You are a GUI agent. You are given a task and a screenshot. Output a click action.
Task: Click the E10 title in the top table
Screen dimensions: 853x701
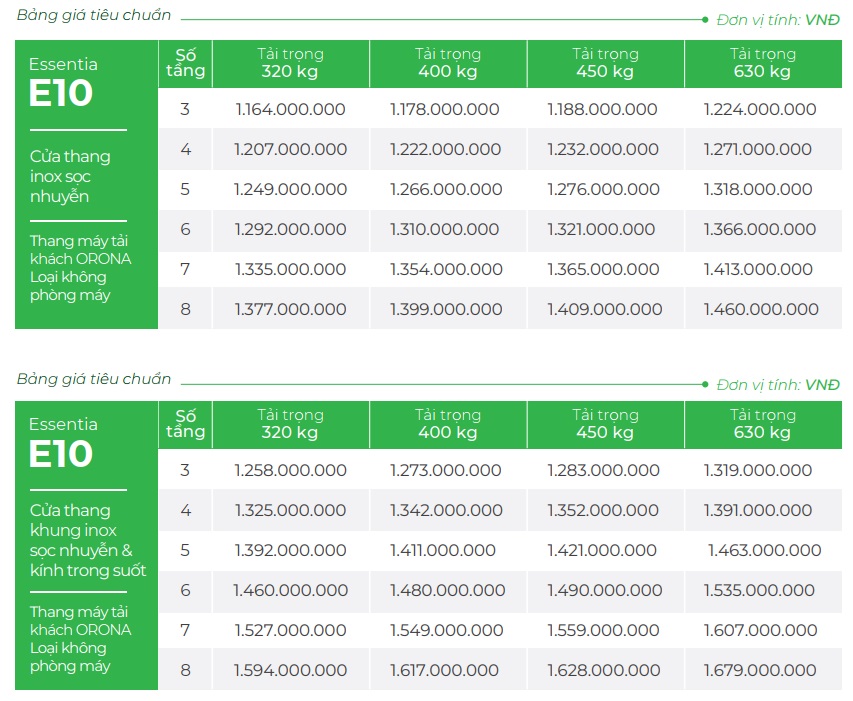(x=61, y=93)
